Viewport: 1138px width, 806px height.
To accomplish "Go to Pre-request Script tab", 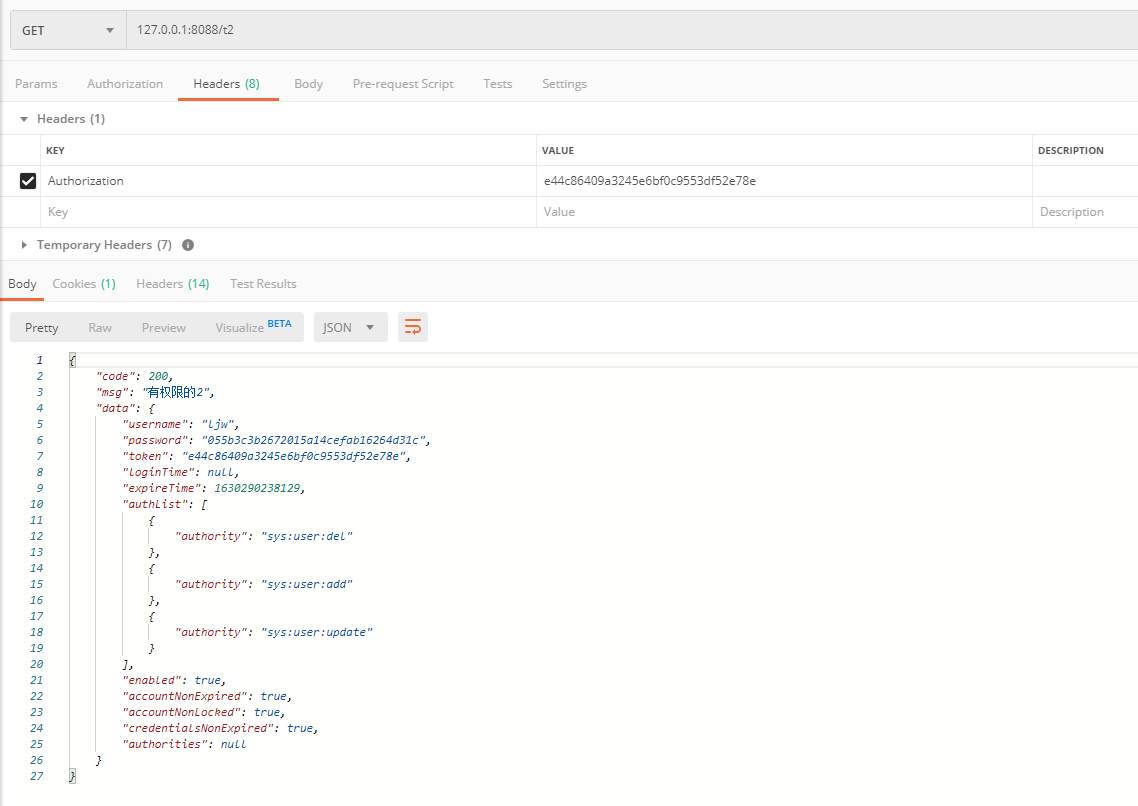I will (x=403, y=84).
